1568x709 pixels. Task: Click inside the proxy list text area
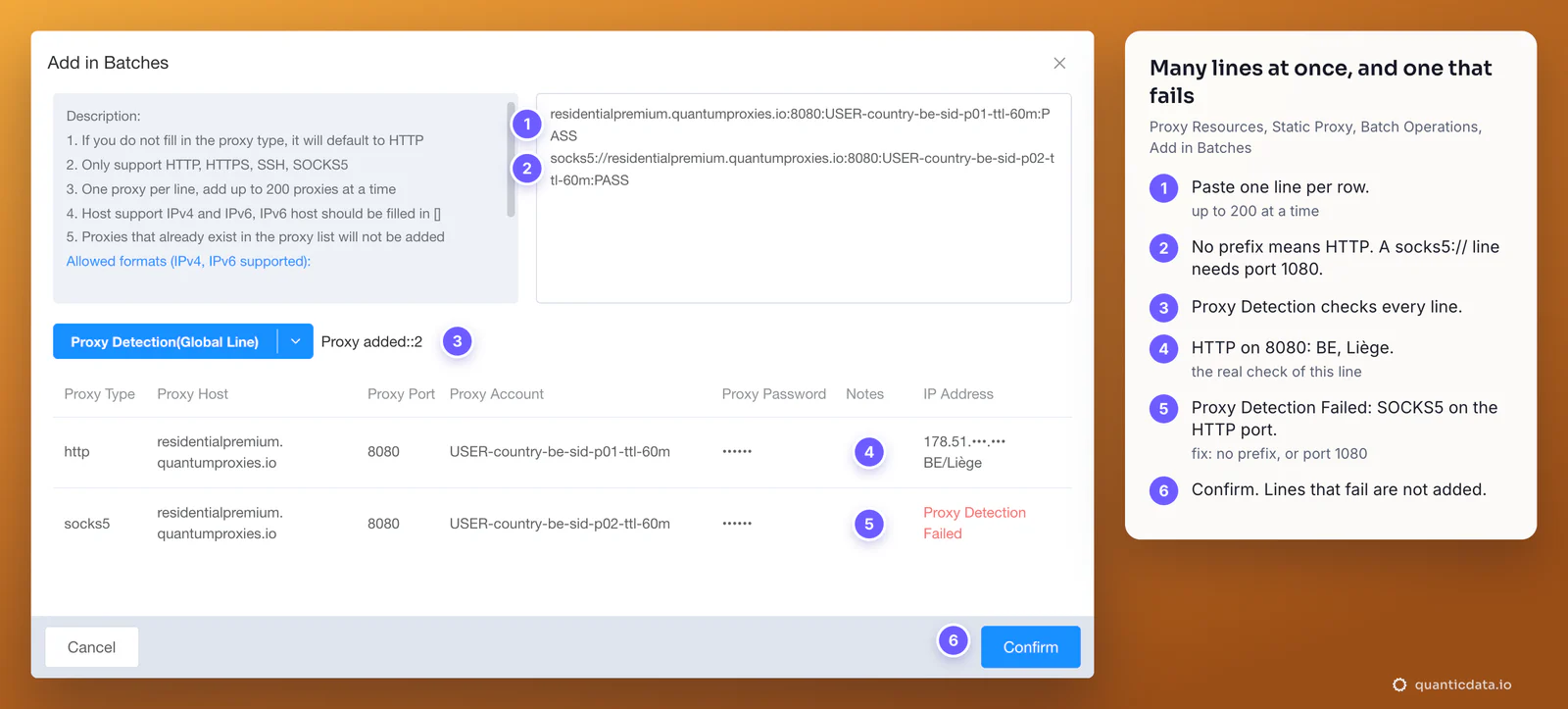(804, 198)
